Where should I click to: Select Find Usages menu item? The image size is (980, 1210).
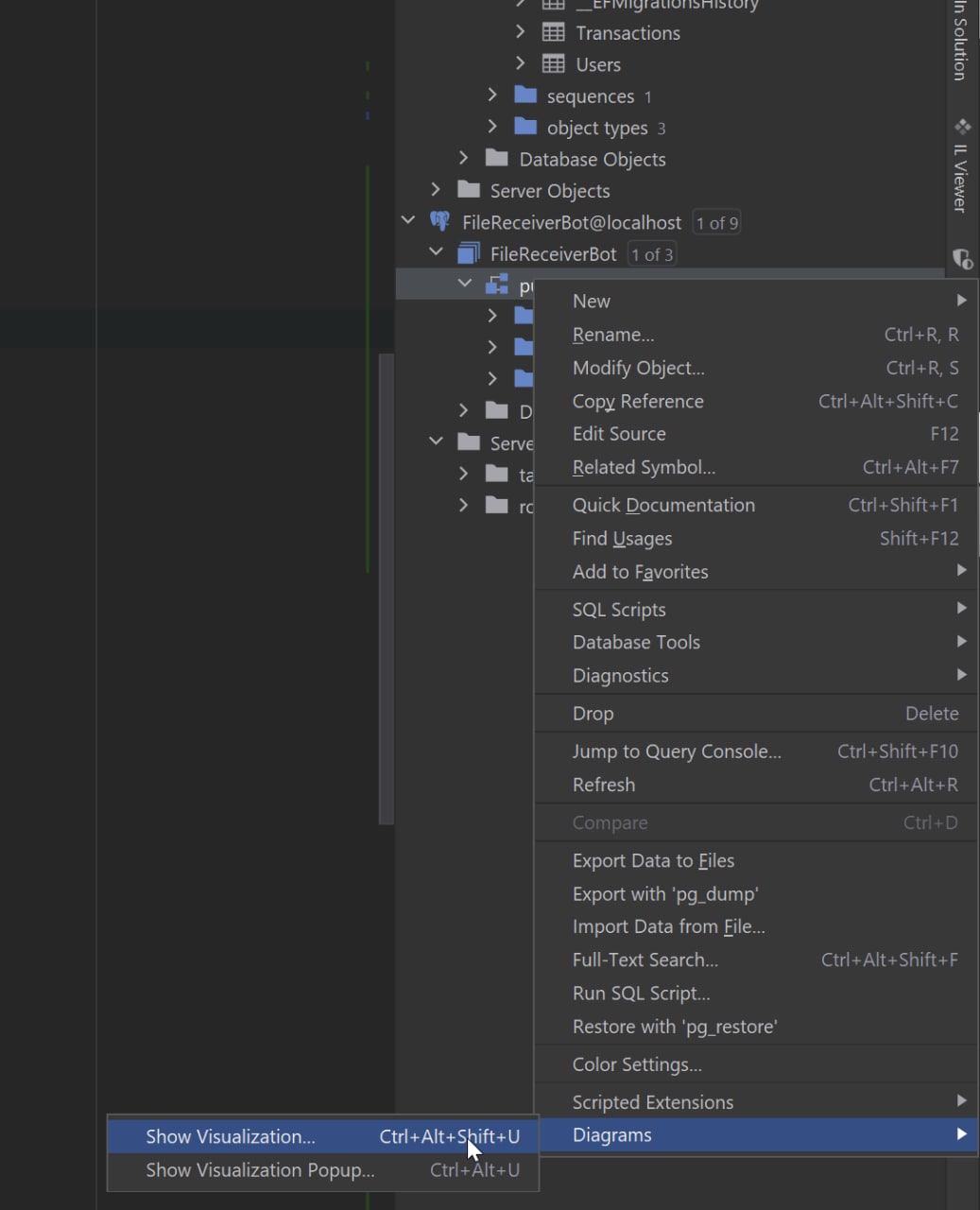(756, 538)
